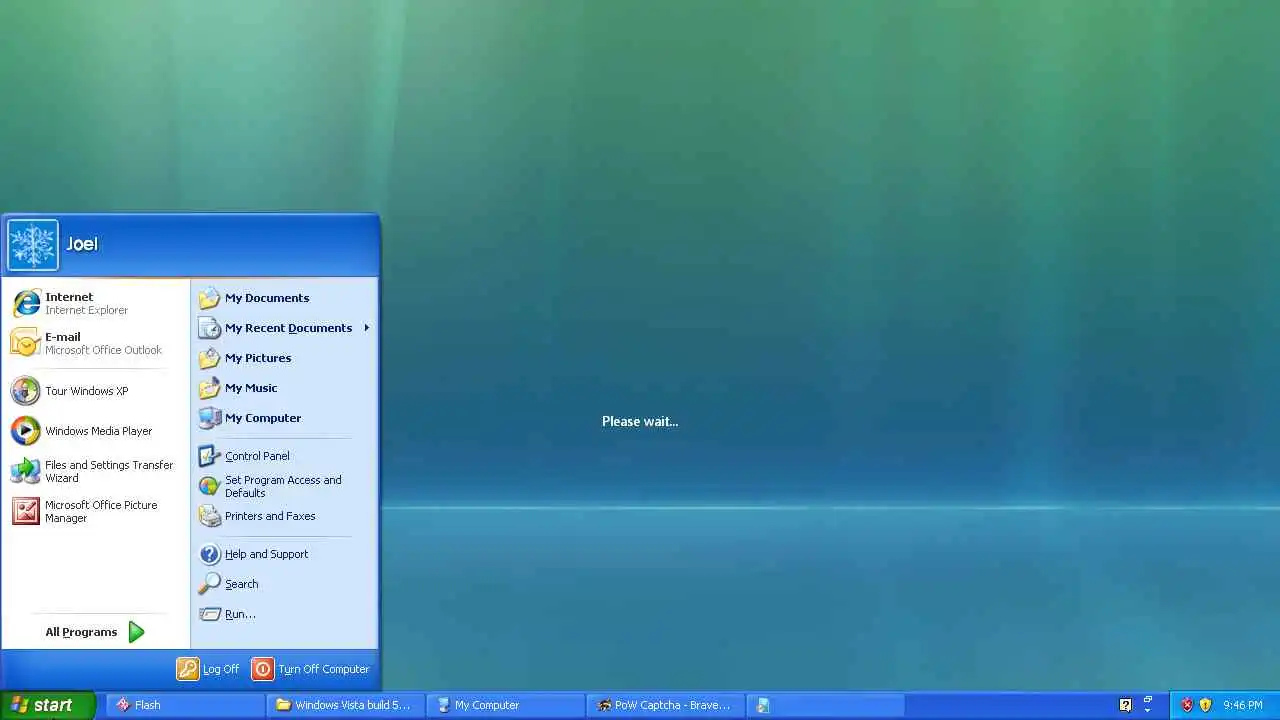Click the Log Off button
The image size is (1280, 720).
pyautogui.click(x=209, y=669)
